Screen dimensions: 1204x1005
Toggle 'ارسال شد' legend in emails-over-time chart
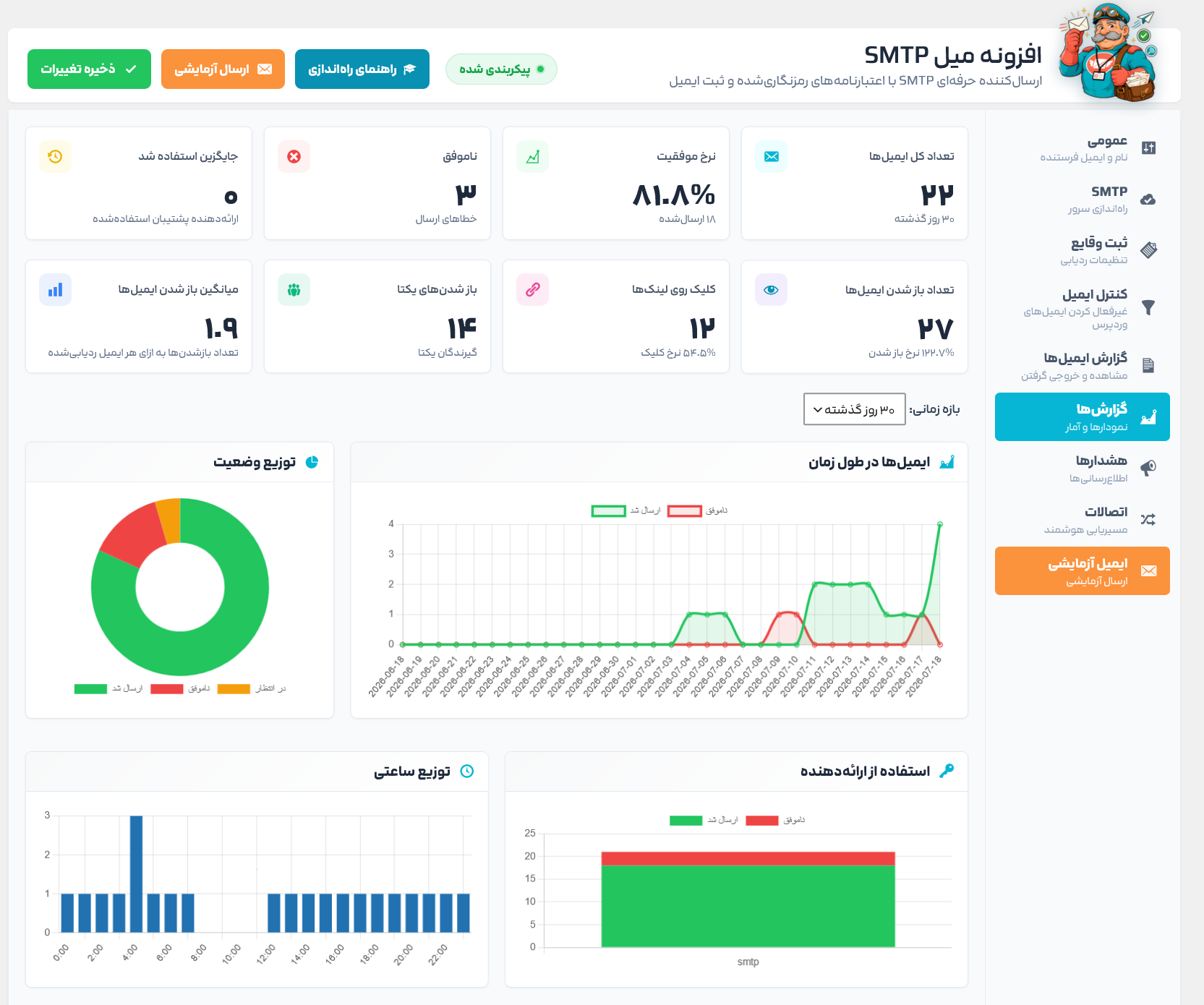click(x=626, y=510)
